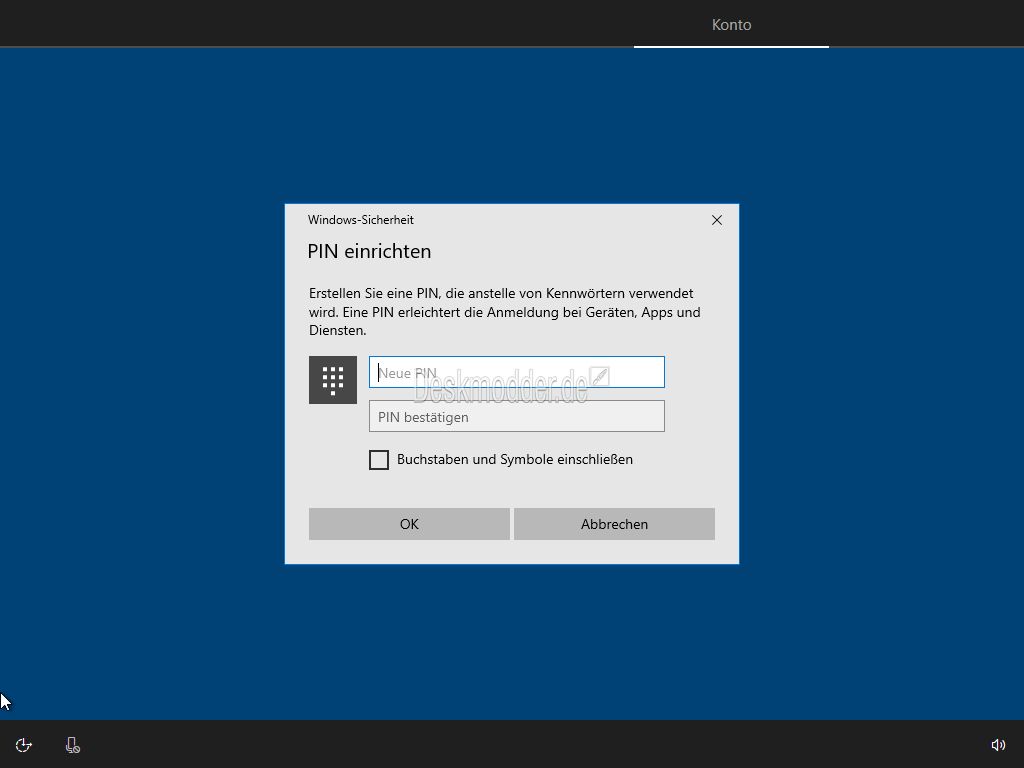
Task: Focus the Neue PIN input field
Action: pyautogui.click(x=517, y=372)
